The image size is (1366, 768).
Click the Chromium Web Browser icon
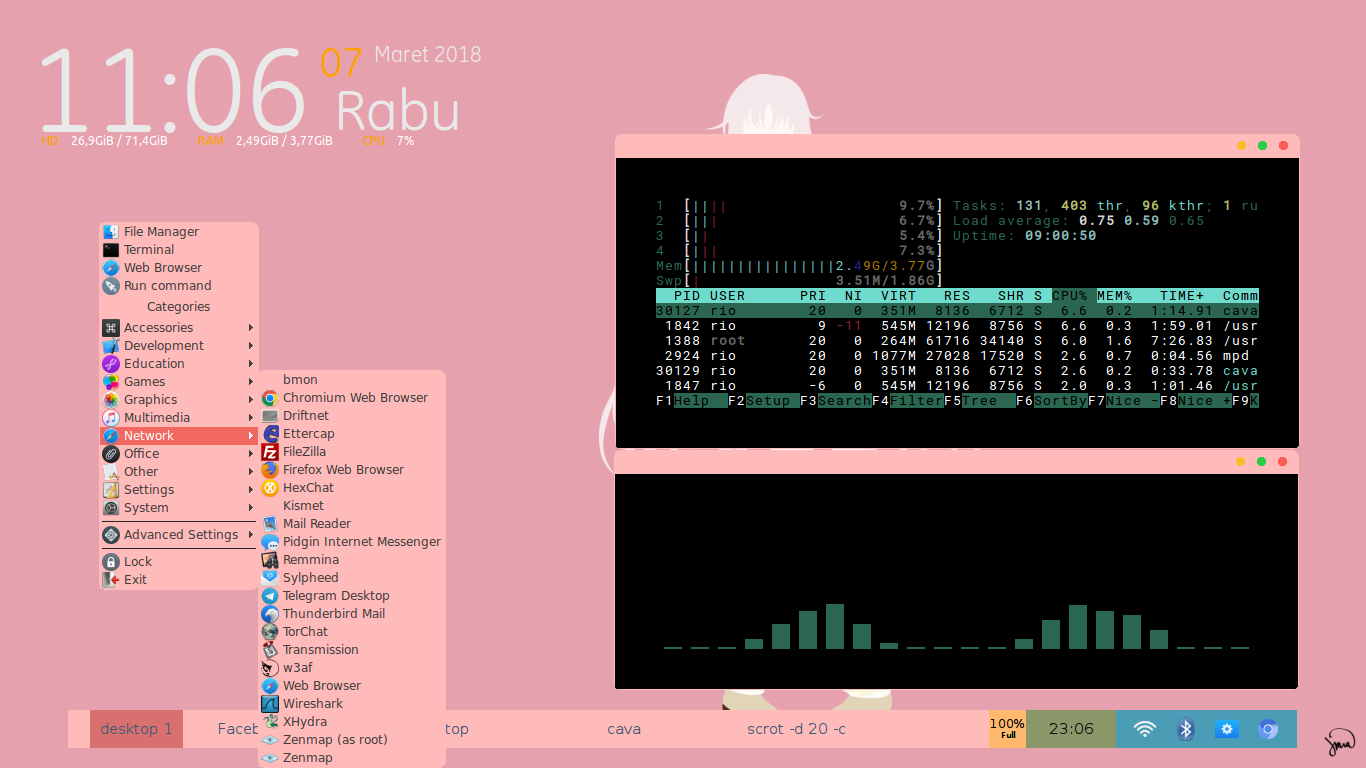click(x=270, y=398)
